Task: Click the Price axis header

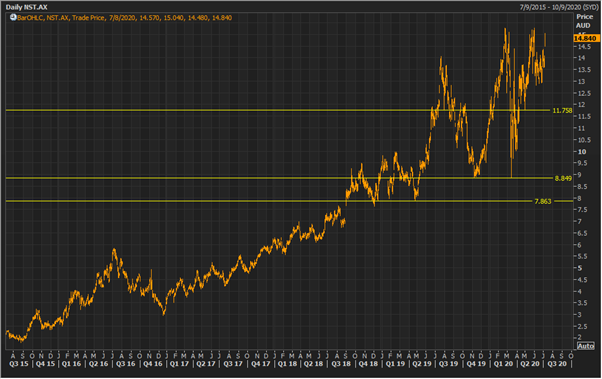Action: click(x=585, y=17)
